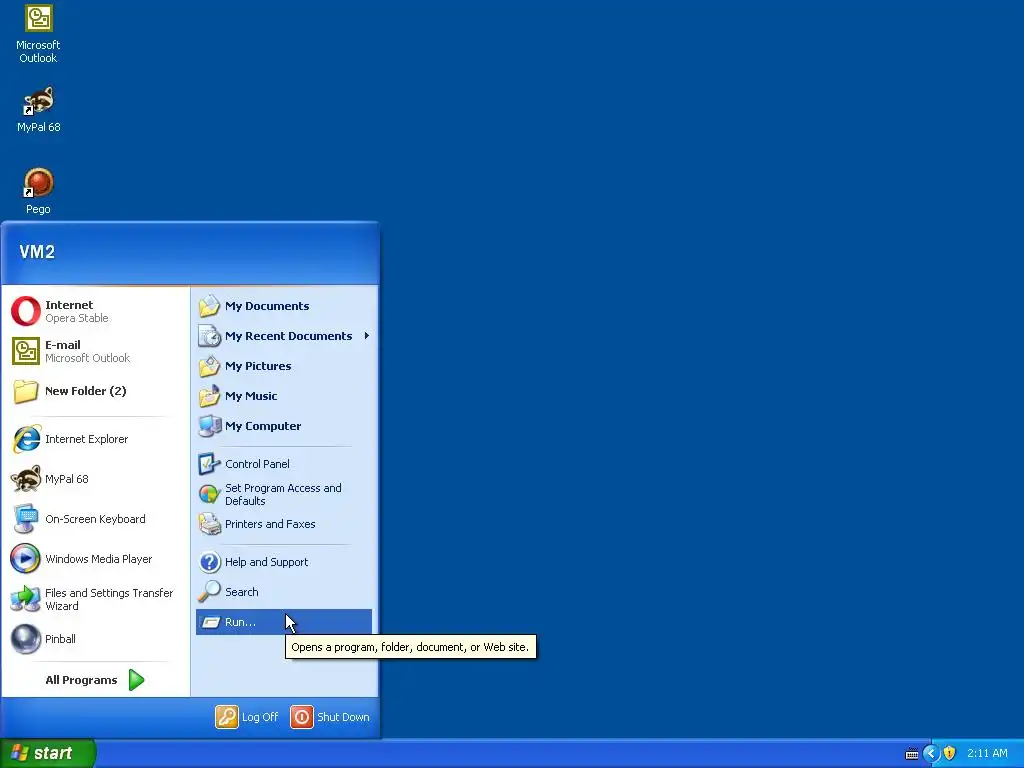Expand My Recent Documents submenu
The width and height of the screenshot is (1024, 768).
click(284, 336)
